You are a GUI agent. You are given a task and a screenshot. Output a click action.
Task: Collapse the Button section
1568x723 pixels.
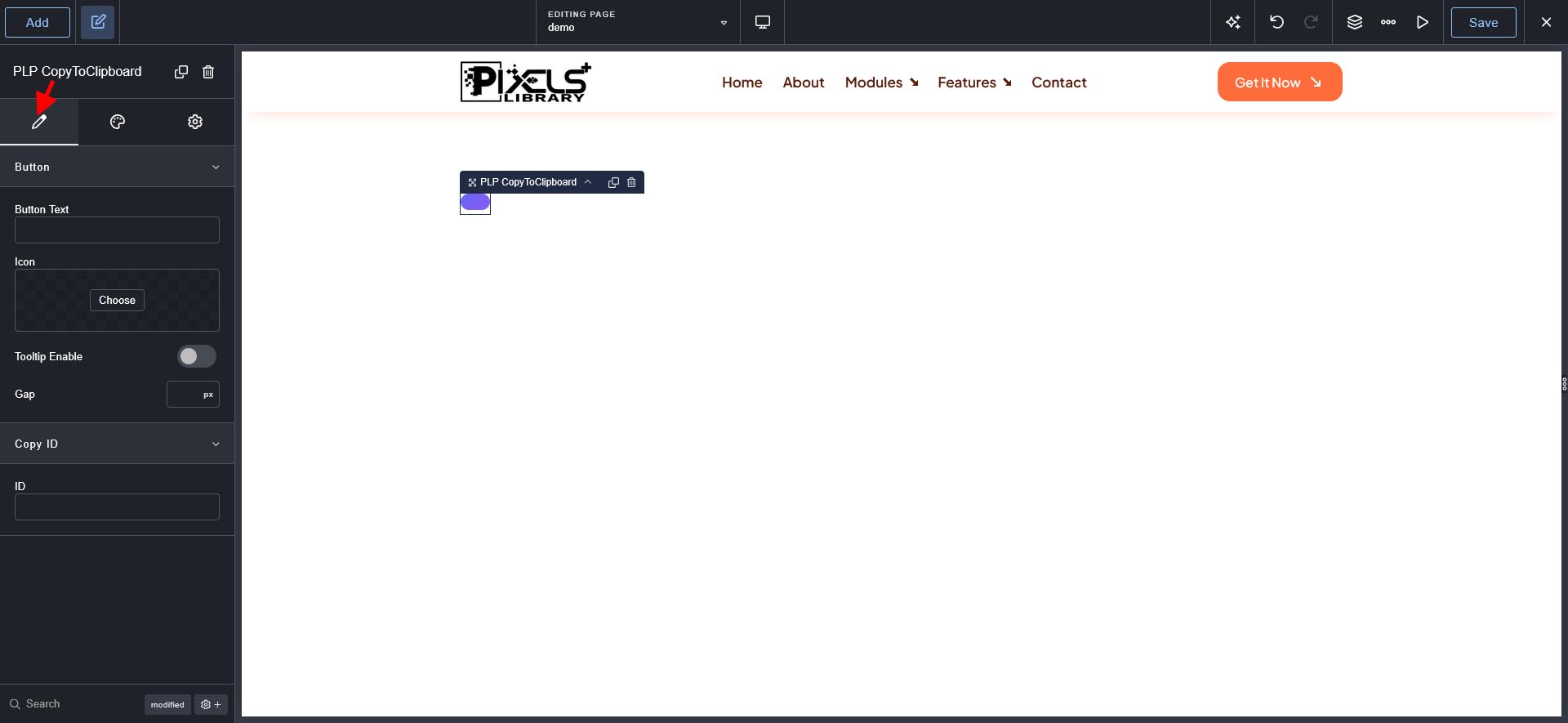(117, 167)
